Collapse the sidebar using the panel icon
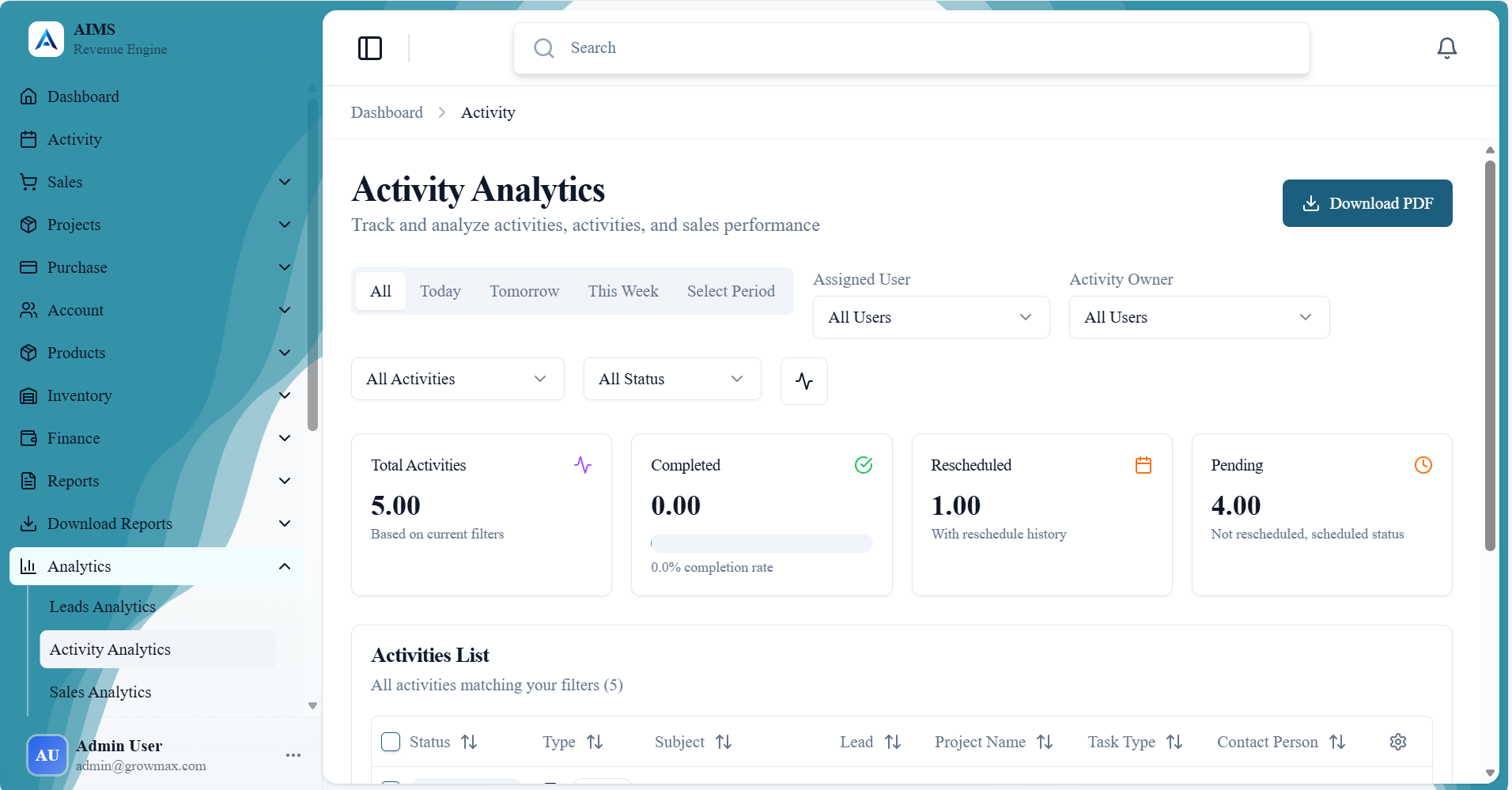Screen dimensions: 1512x790 pyautogui.click(x=370, y=48)
